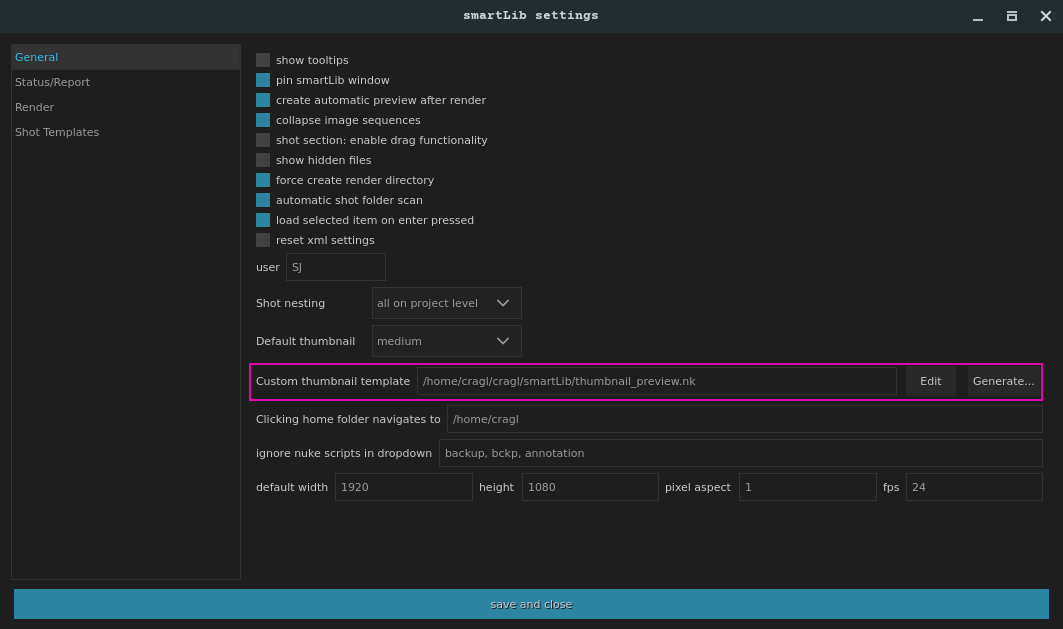Click the user name input field

(335, 267)
